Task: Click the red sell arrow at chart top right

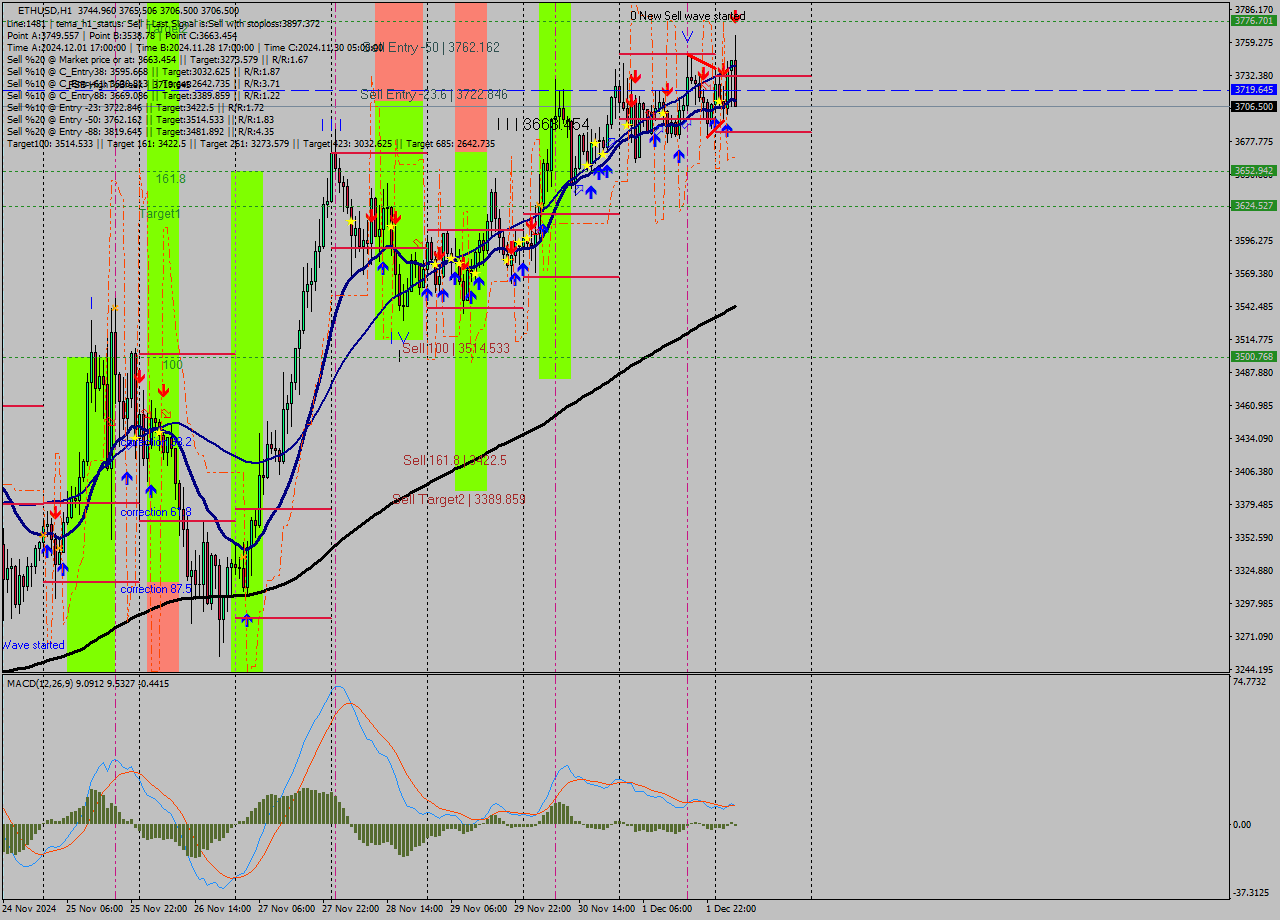Action: tap(735, 17)
